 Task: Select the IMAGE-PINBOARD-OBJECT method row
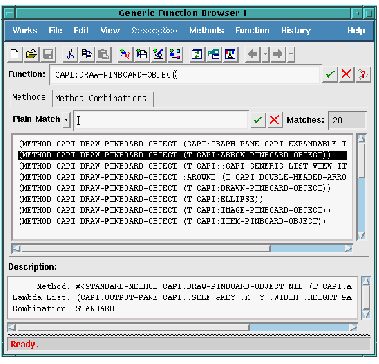183,210
